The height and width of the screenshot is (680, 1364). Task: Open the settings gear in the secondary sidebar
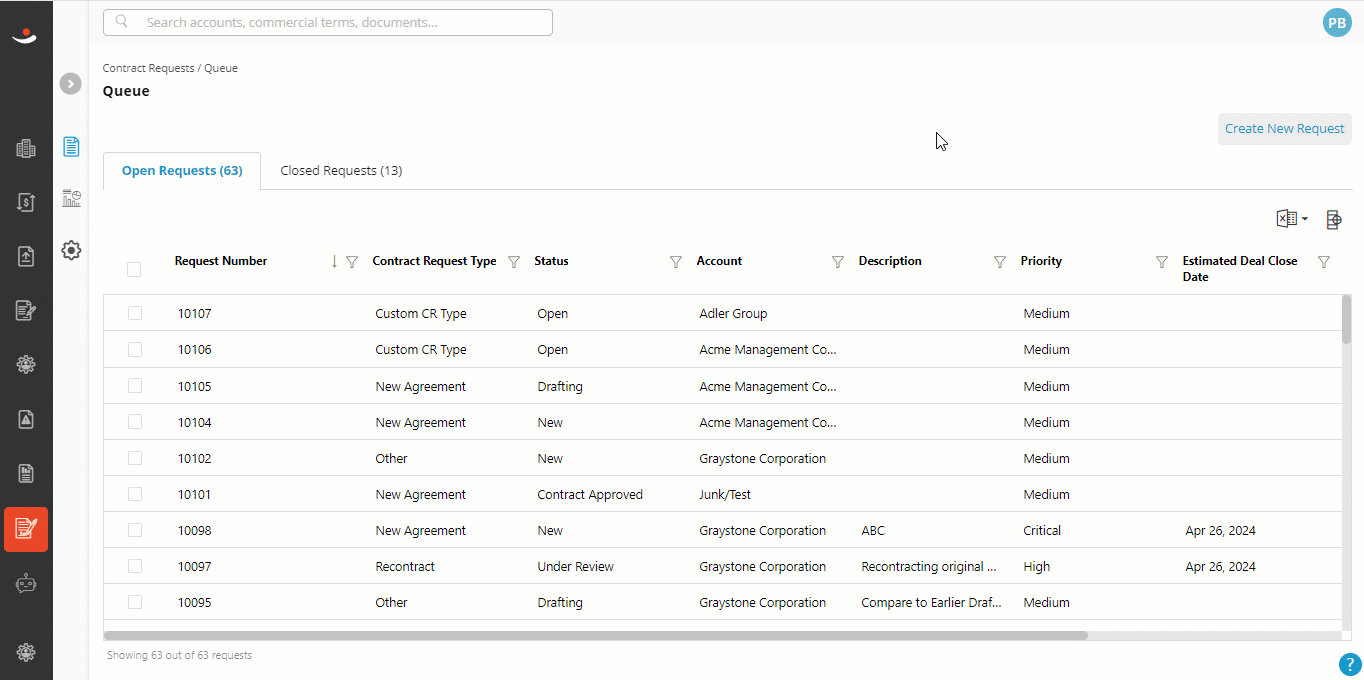71,250
